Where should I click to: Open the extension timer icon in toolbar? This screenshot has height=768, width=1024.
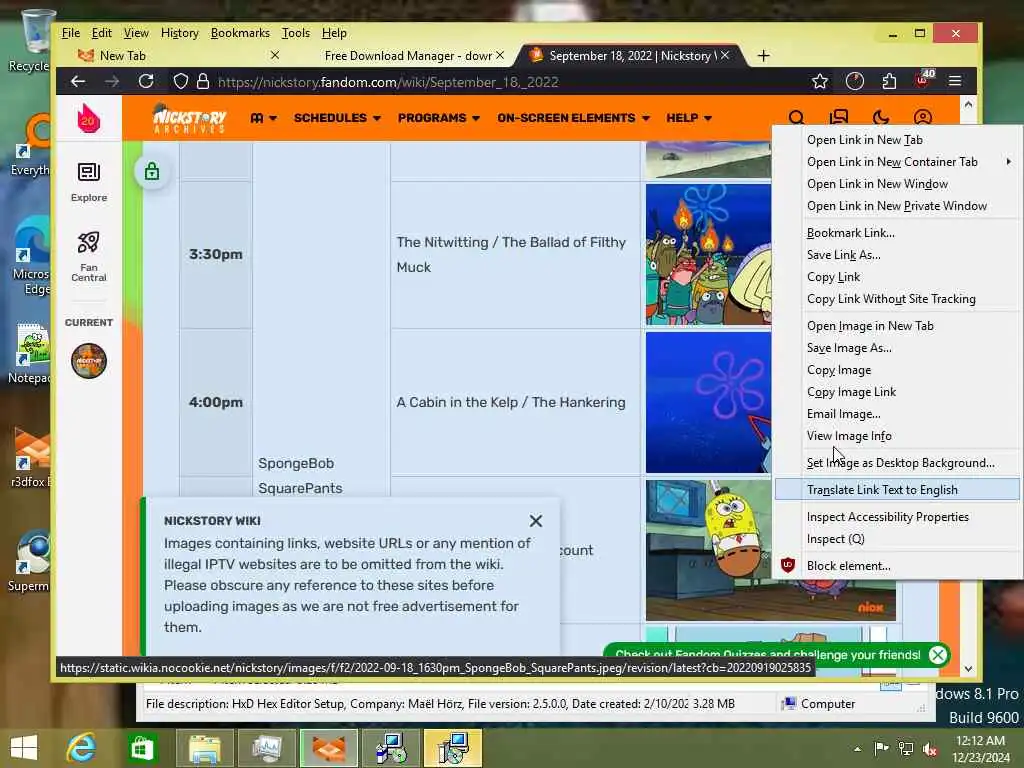[x=854, y=82]
